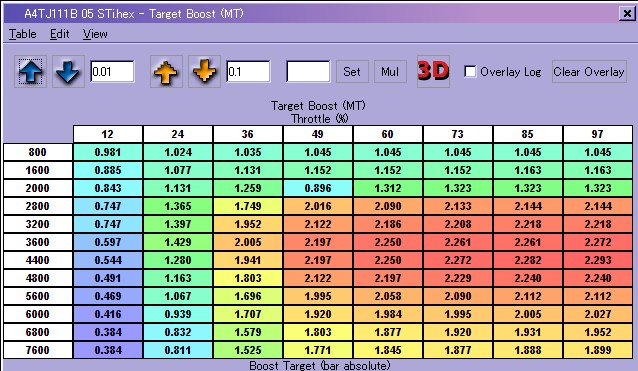
Task: Select the throttle column header 49
Action: (x=318, y=134)
